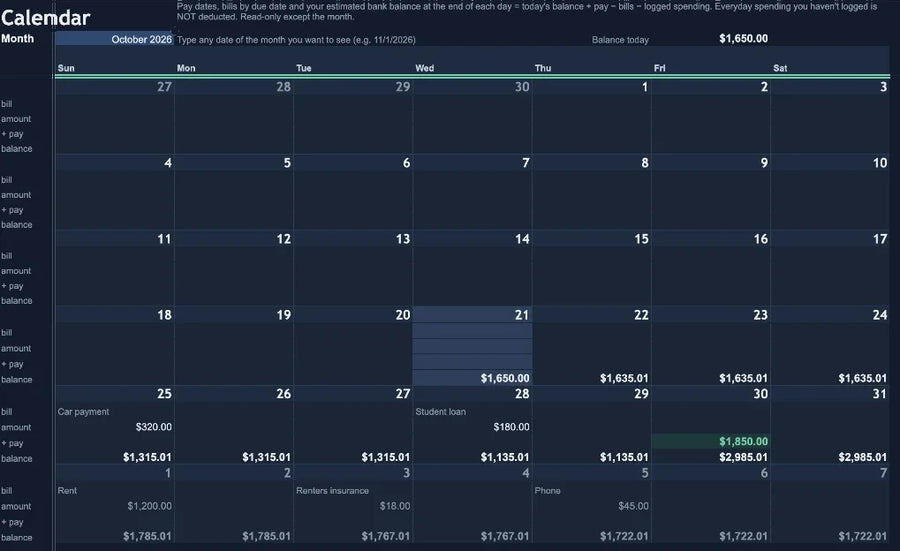The image size is (900, 551).
Task: Click the Mon column header
Action: click(x=186, y=68)
